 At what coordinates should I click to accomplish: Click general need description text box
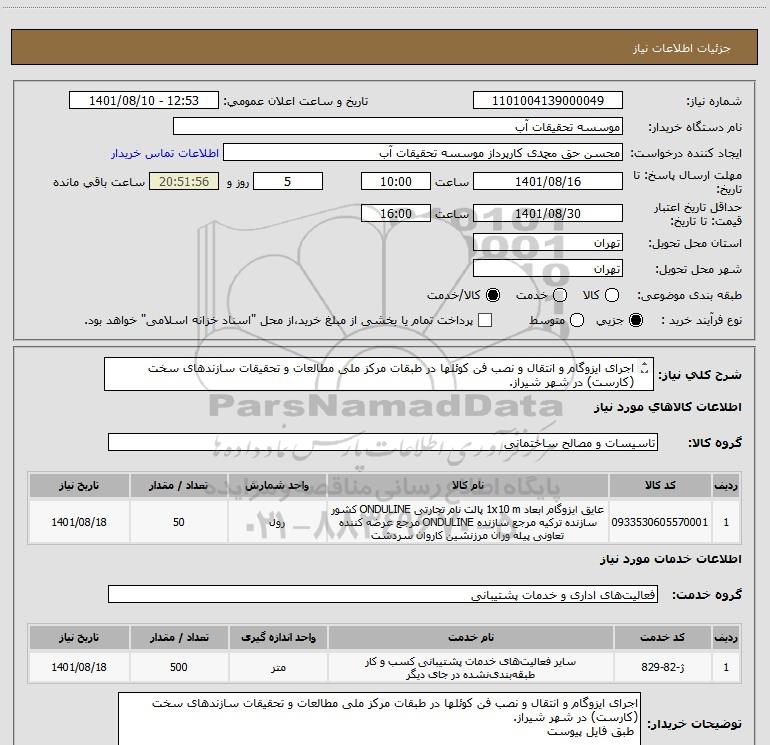379,374
